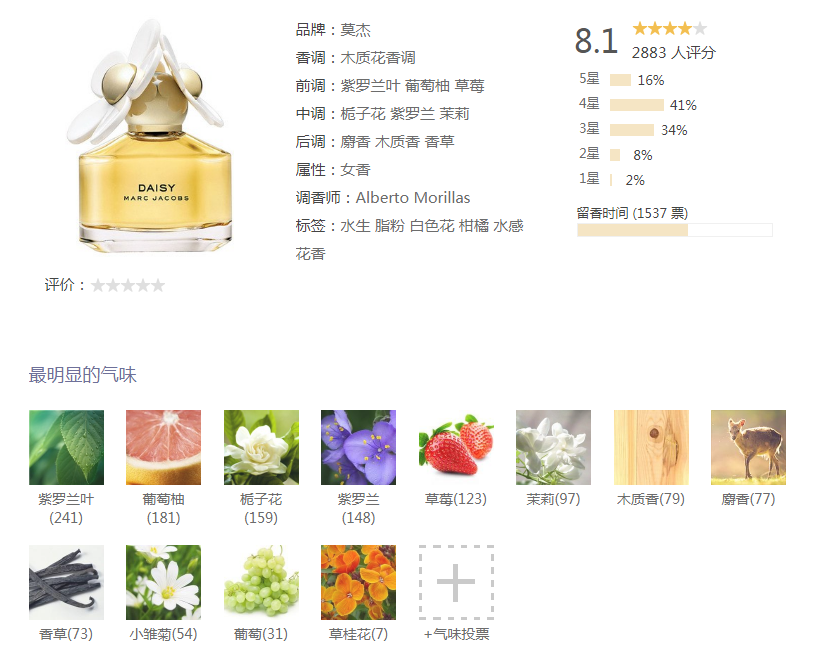Click the strawberry scent image

click(x=456, y=447)
